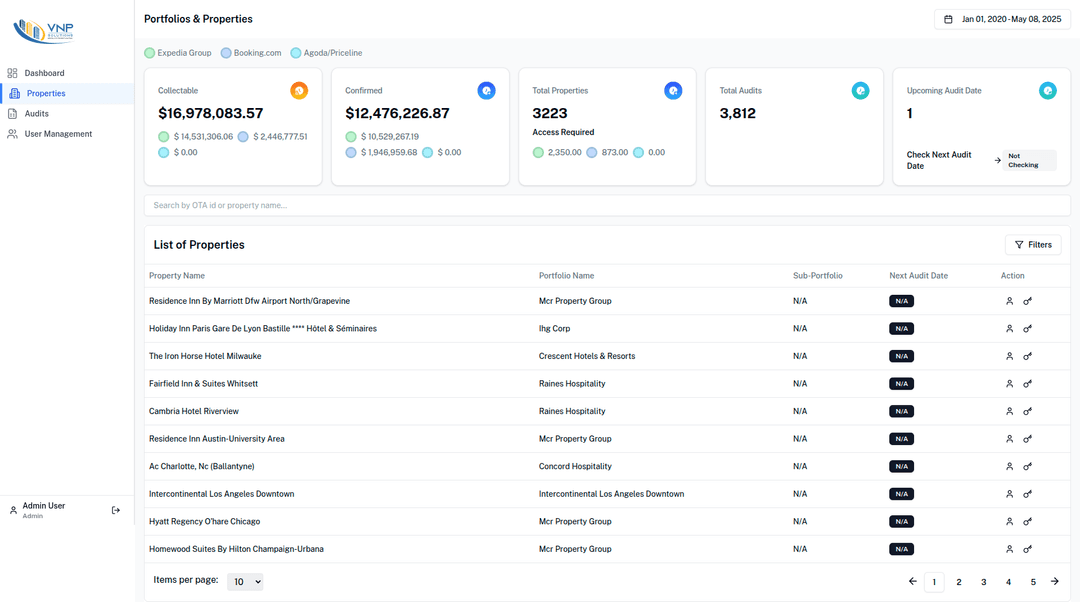The image size is (1080, 602).
Task: Click Expedia Group green legend swatch
Action: pyautogui.click(x=149, y=53)
